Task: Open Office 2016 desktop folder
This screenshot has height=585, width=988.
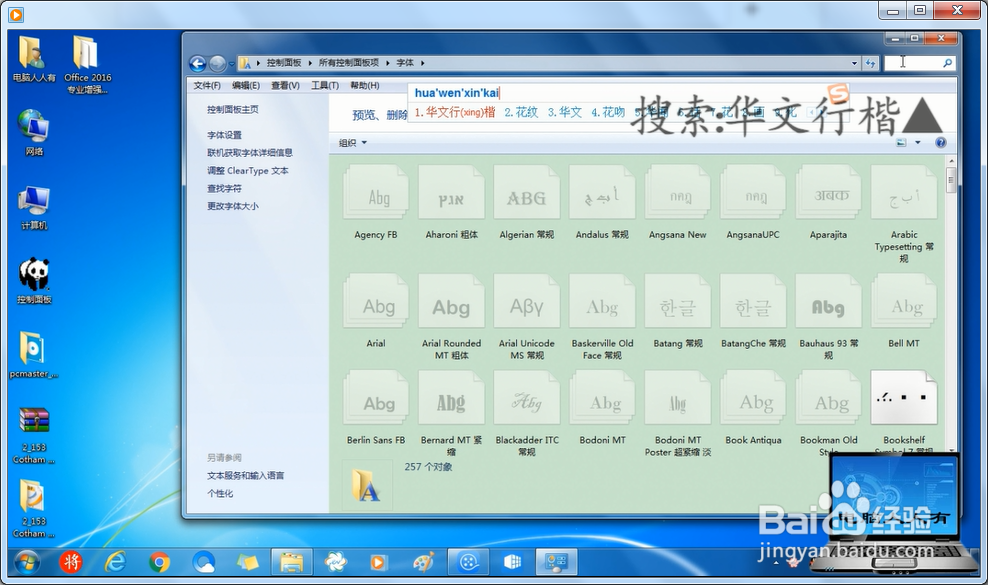Action: 88,64
